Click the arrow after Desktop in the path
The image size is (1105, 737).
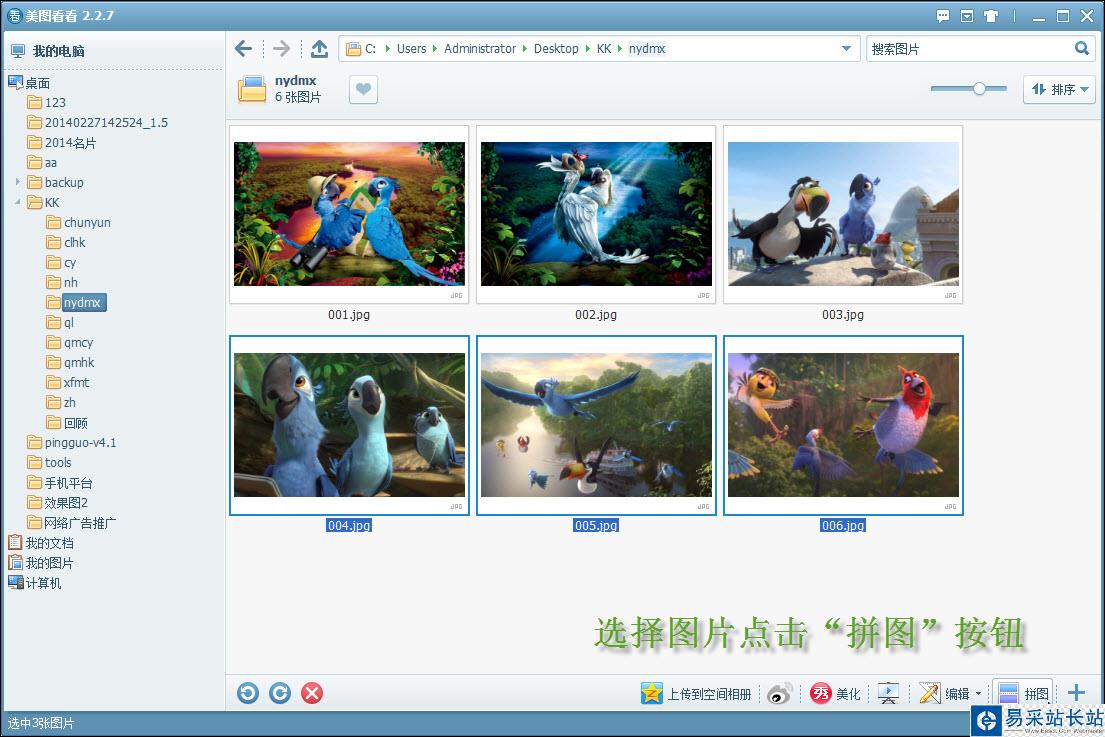pyautogui.click(x=587, y=49)
